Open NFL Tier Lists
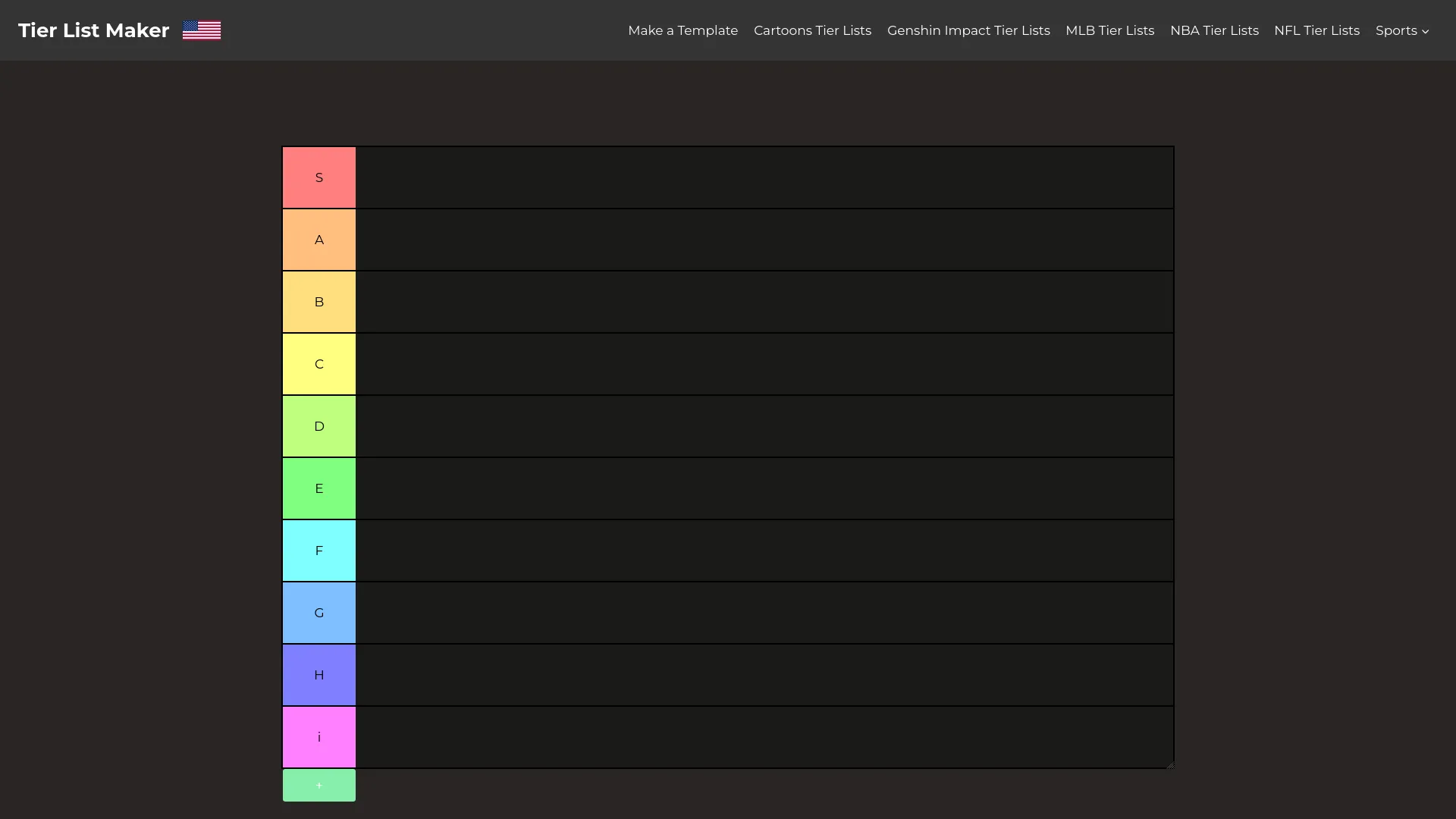Image resolution: width=1456 pixels, height=819 pixels. (x=1316, y=30)
